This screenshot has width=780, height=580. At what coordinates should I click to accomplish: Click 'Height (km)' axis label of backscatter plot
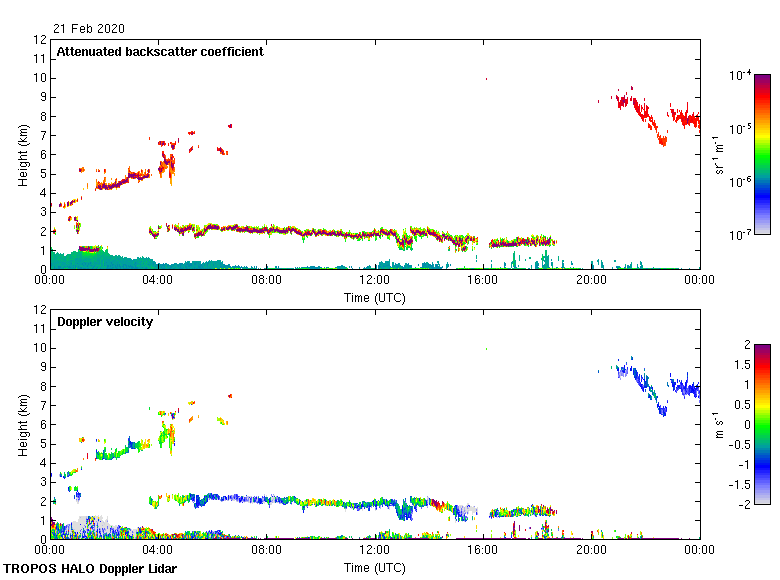pos(22,155)
